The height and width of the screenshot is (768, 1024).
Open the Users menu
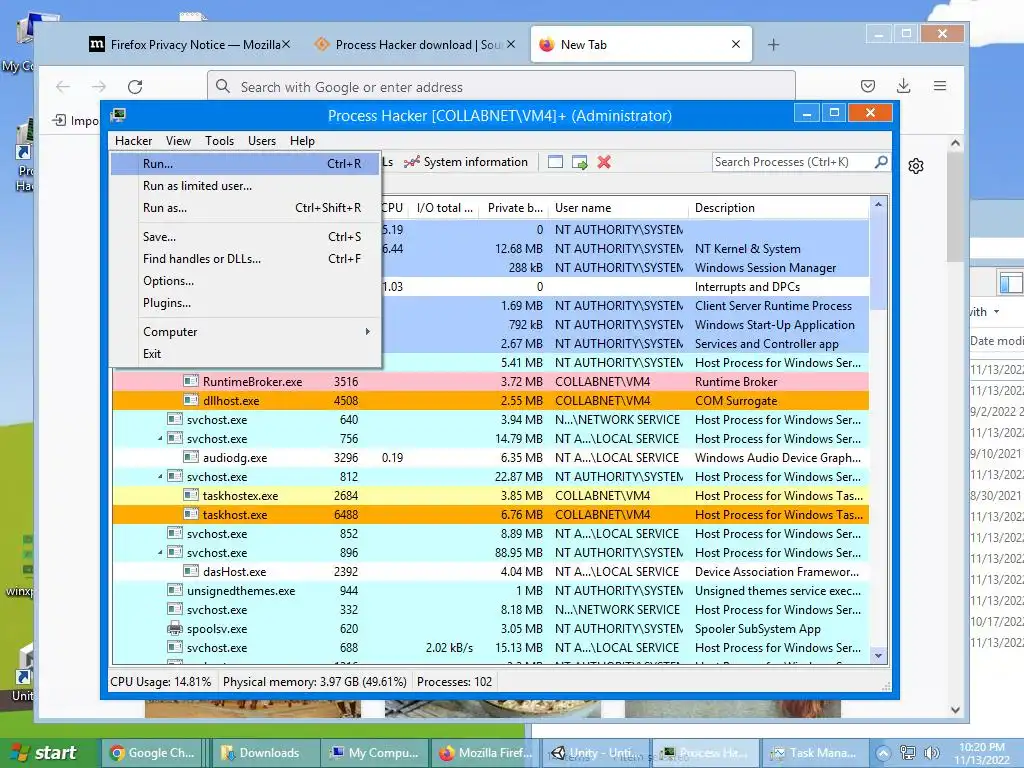point(262,141)
